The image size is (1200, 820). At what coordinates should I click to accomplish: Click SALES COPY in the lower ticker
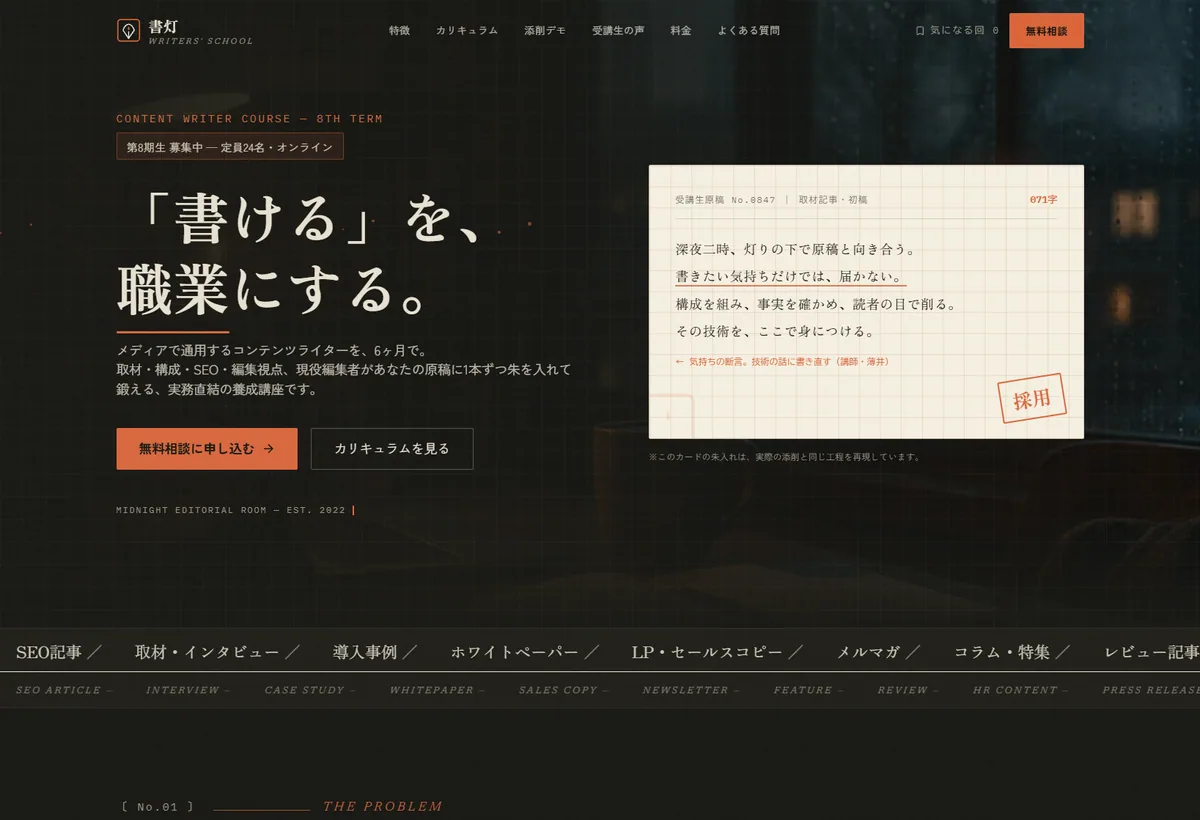click(558, 690)
